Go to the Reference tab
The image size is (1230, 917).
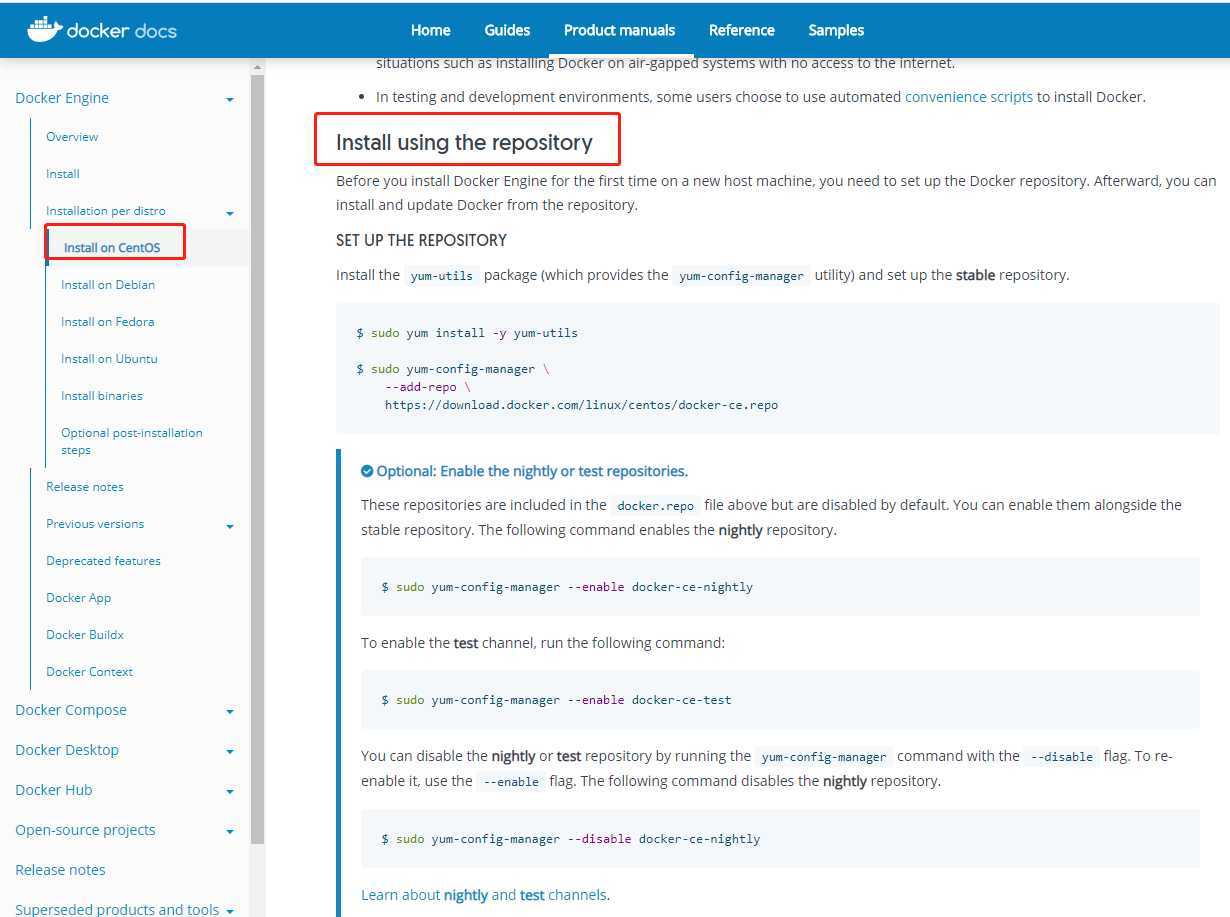point(741,30)
